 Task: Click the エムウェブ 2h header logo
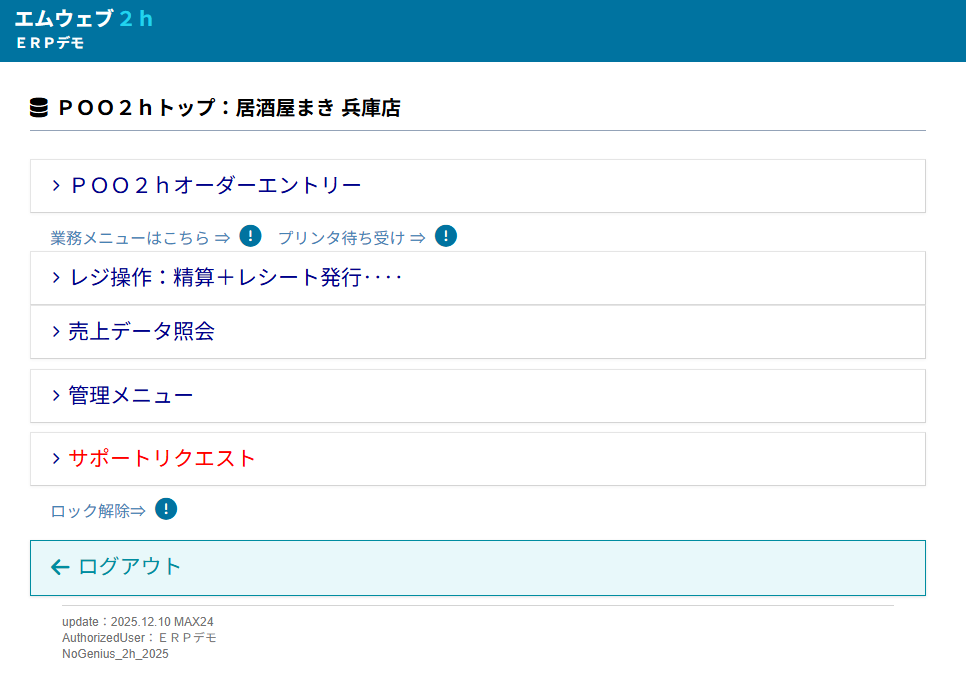point(84,19)
